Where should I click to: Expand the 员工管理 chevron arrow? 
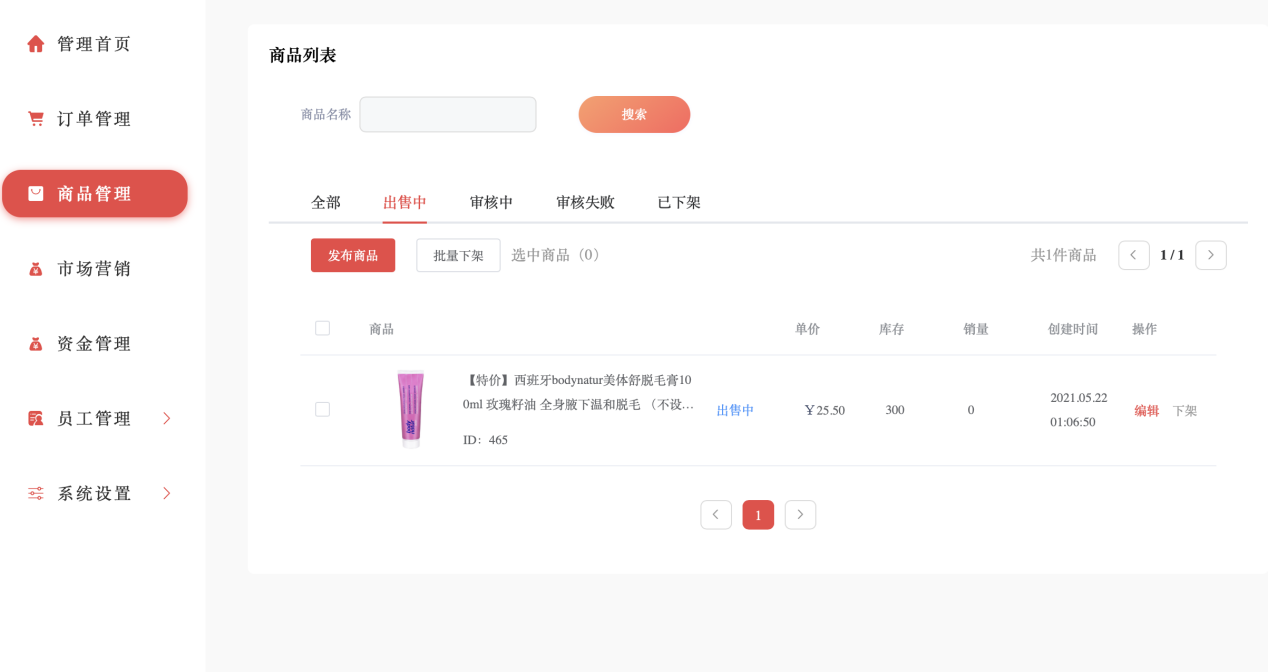pos(167,418)
